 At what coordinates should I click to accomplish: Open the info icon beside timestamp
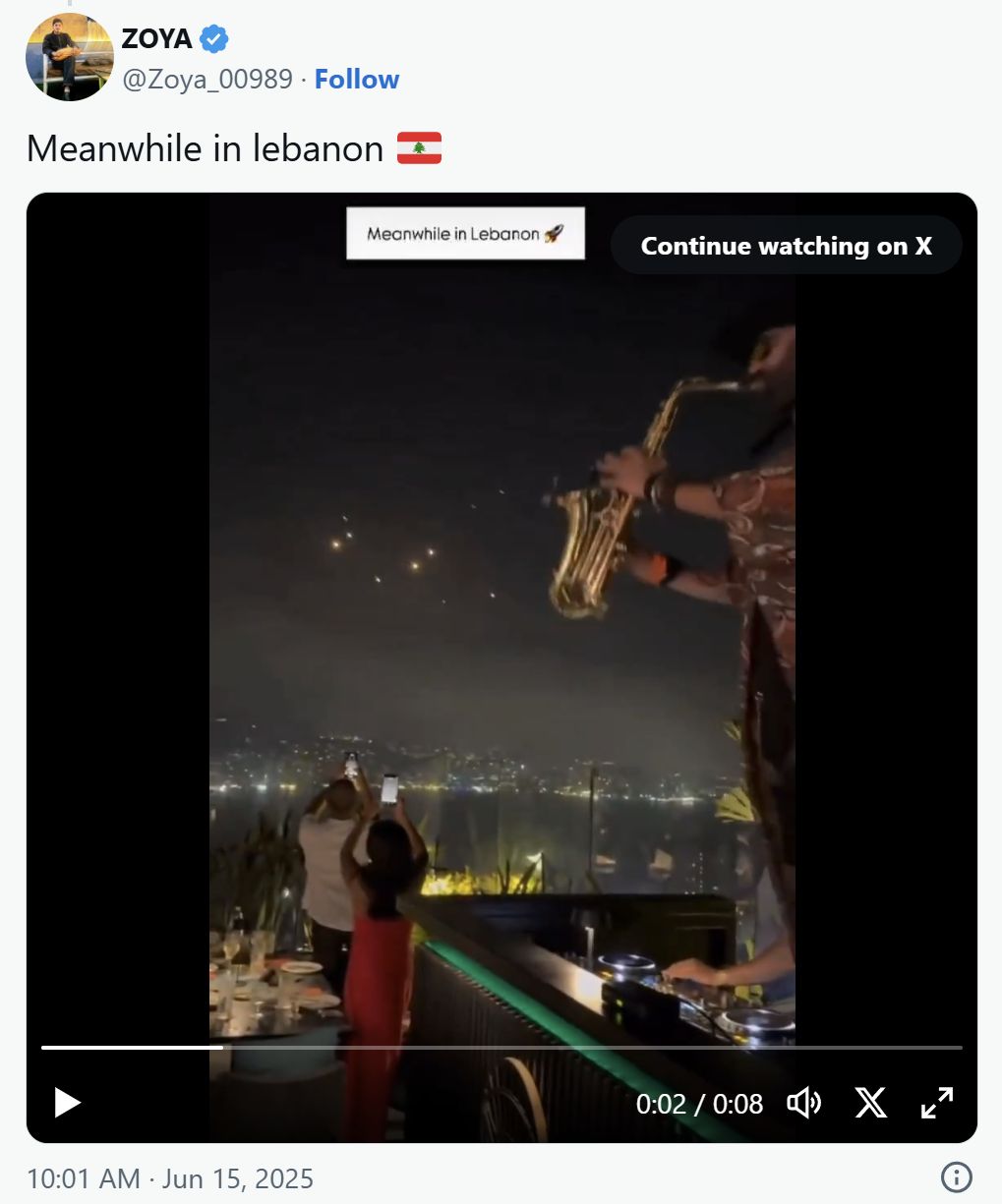956,1176
